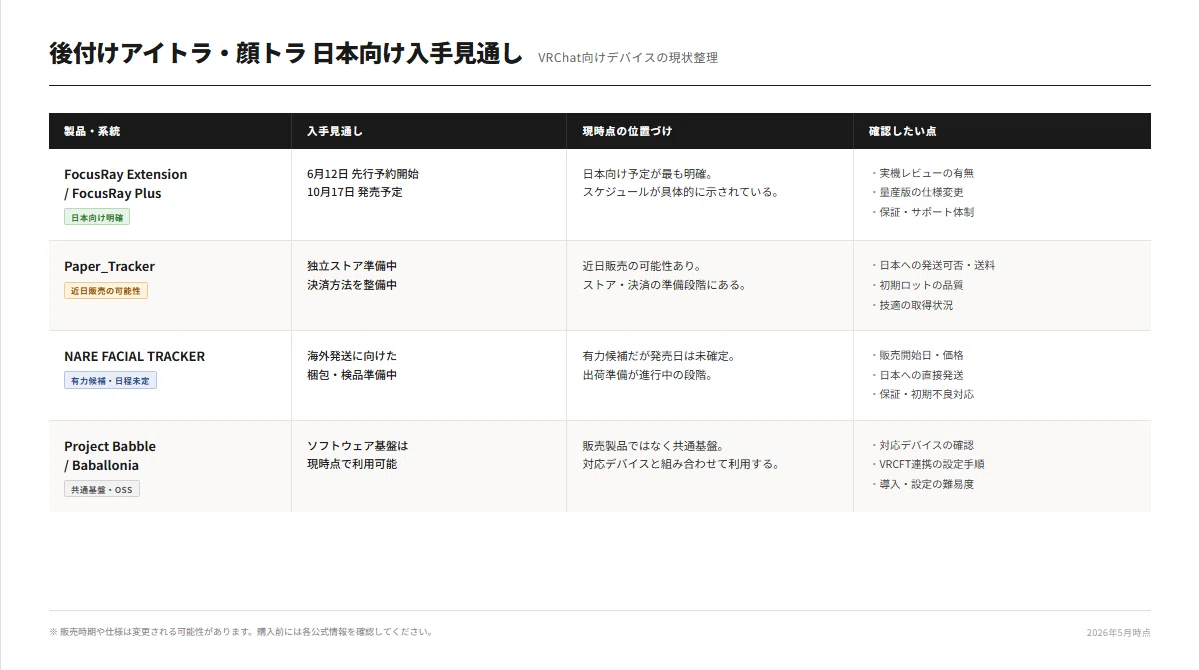Click ストア・決済の準備段階にある。
Image resolution: width=1199 pixels, height=670 pixels.
pyautogui.click(x=666, y=285)
